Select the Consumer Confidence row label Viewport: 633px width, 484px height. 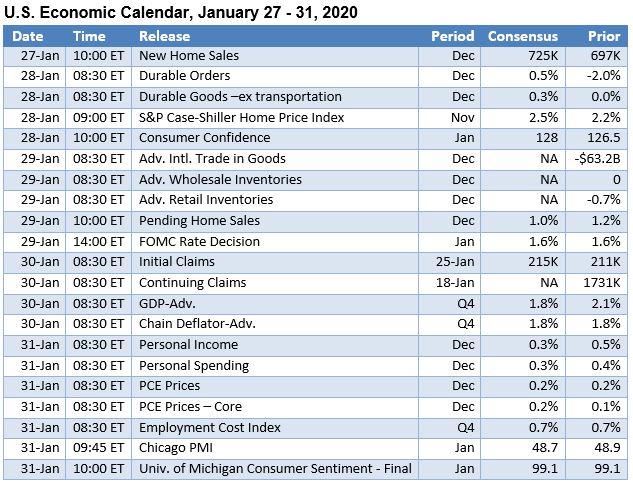tap(199, 138)
